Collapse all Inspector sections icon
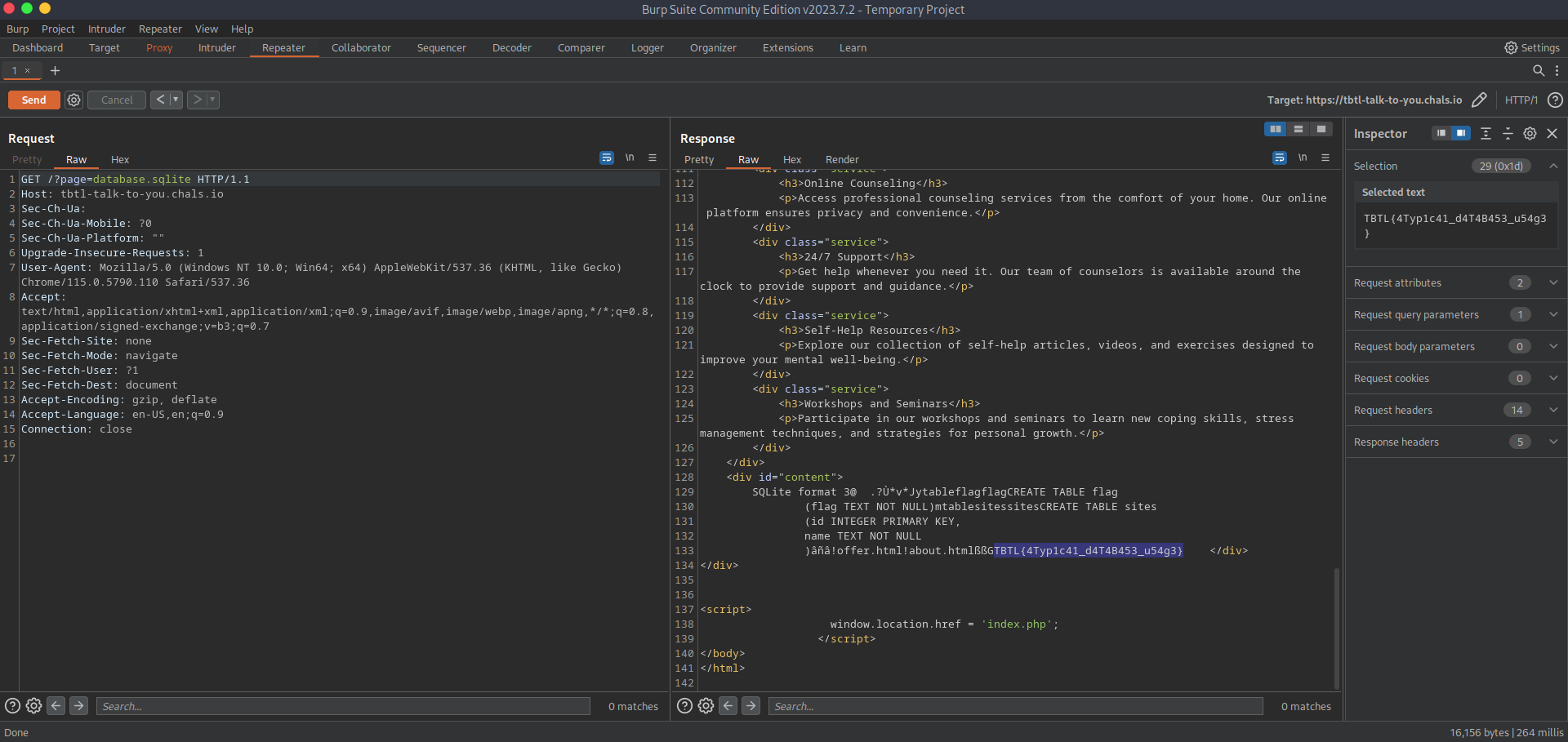This screenshot has width=1568, height=742. pyautogui.click(x=1508, y=133)
